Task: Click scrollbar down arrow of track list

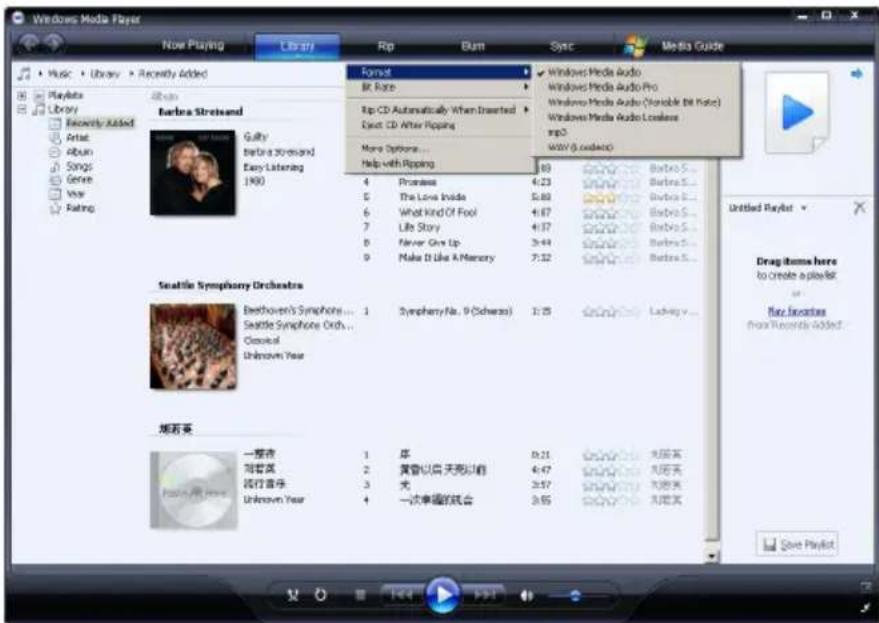Action: (x=711, y=556)
